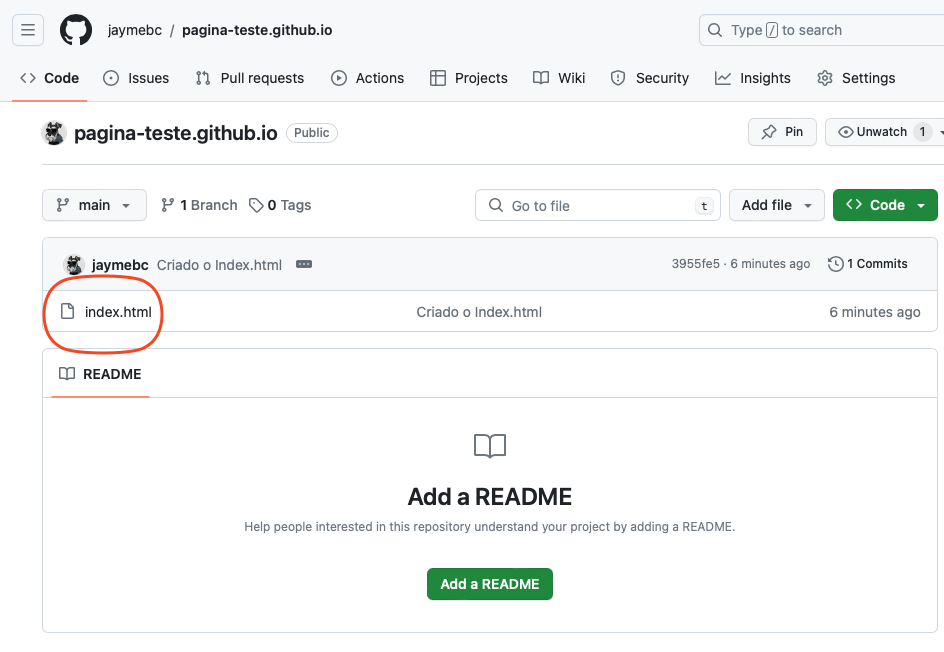Open the 1 Commits history
944x652 pixels.
[x=868, y=264]
